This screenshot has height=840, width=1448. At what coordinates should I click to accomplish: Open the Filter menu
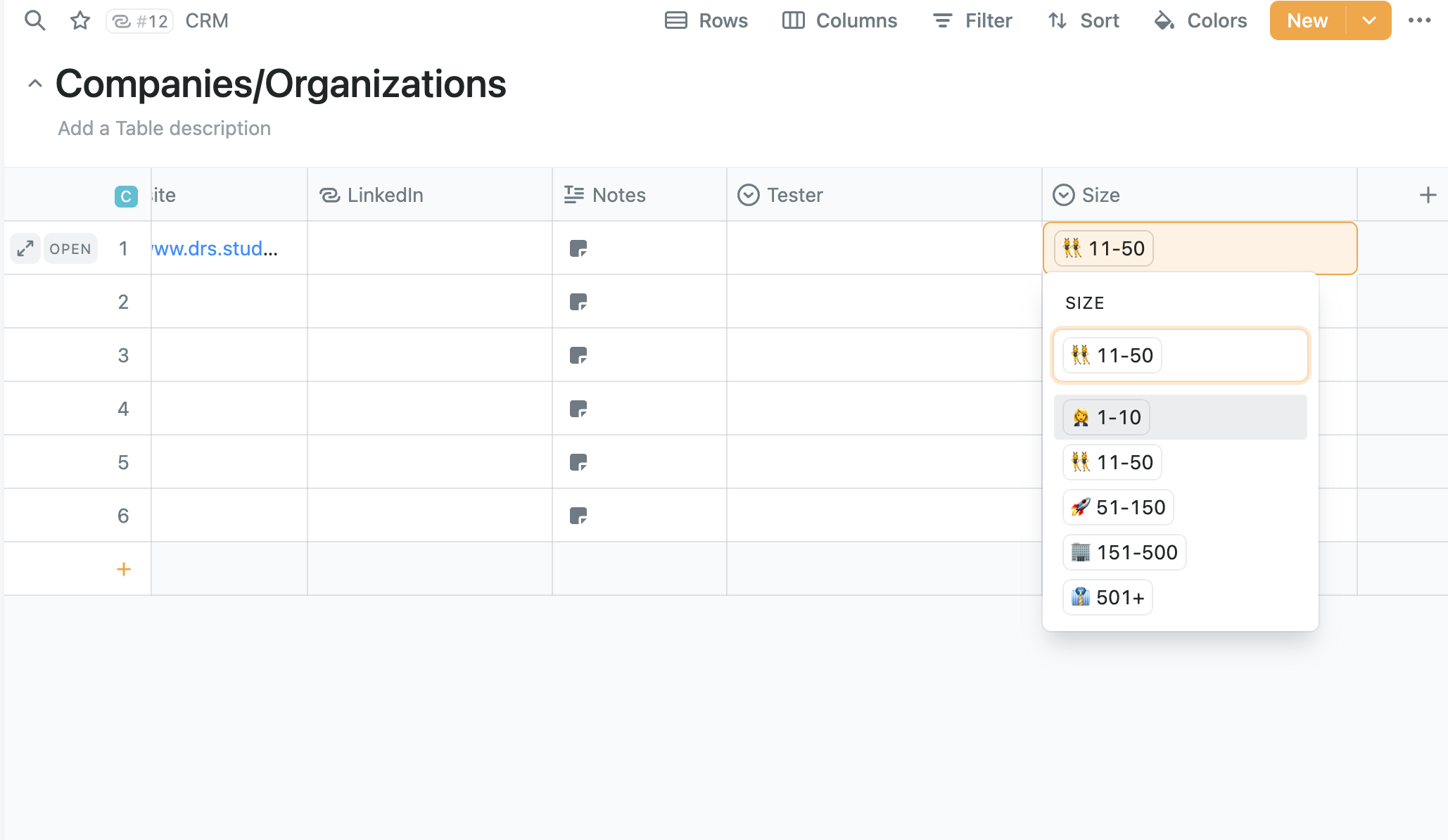tap(972, 20)
